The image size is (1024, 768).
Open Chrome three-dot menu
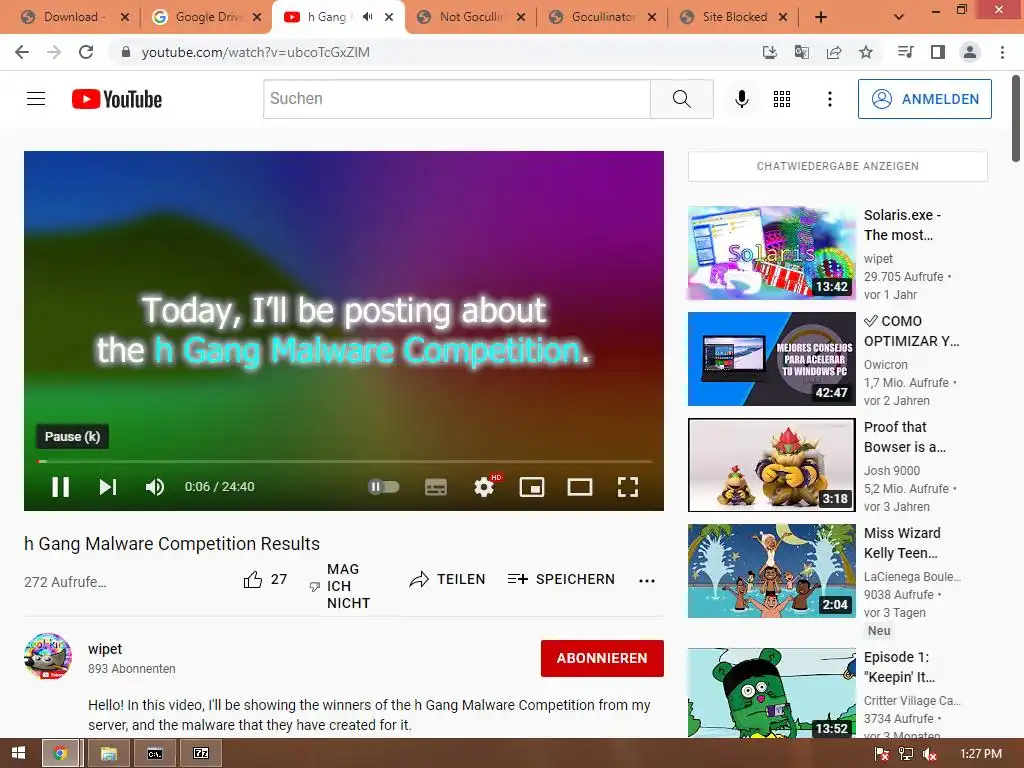pyautogui.click(x=1002, y=52)
